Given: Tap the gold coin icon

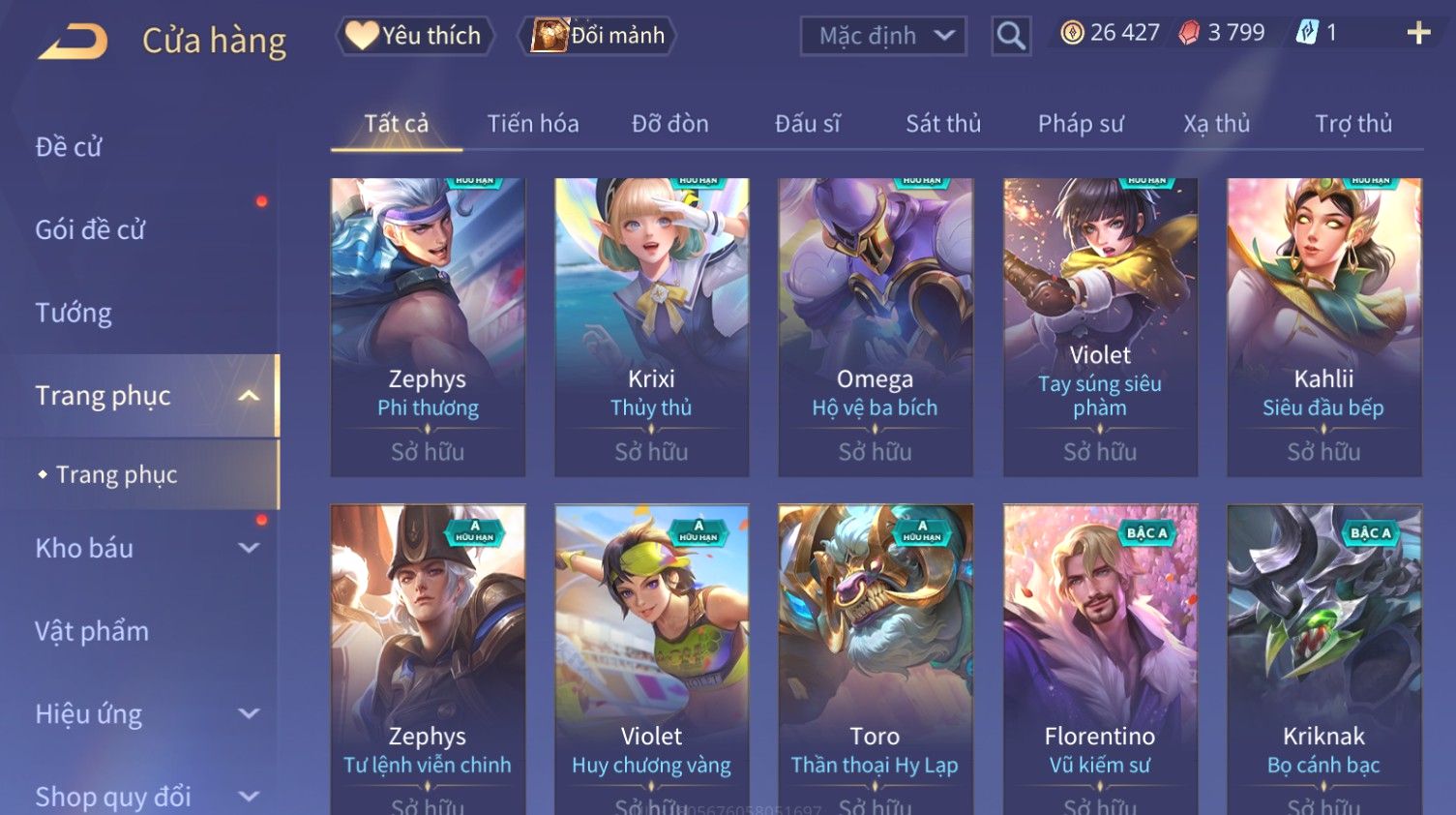Looking at the screenshot, I should click(1072, 33).
